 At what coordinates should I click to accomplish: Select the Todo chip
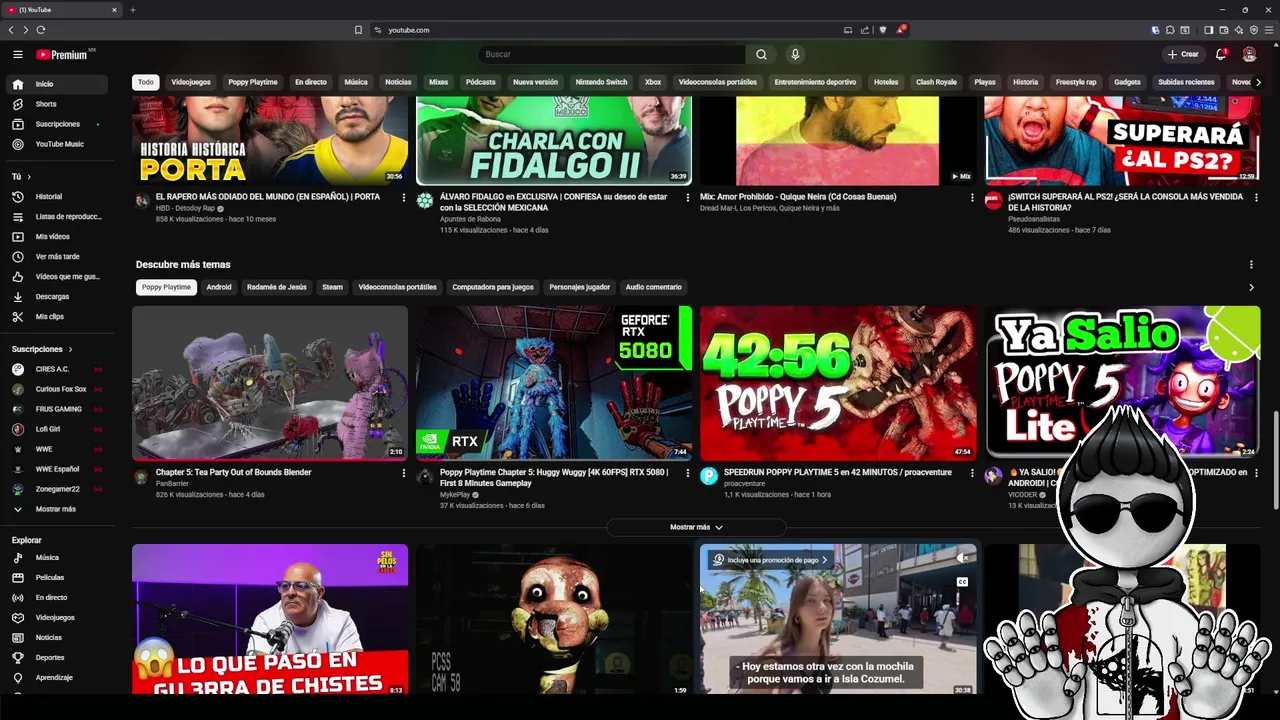coord(146,82)
